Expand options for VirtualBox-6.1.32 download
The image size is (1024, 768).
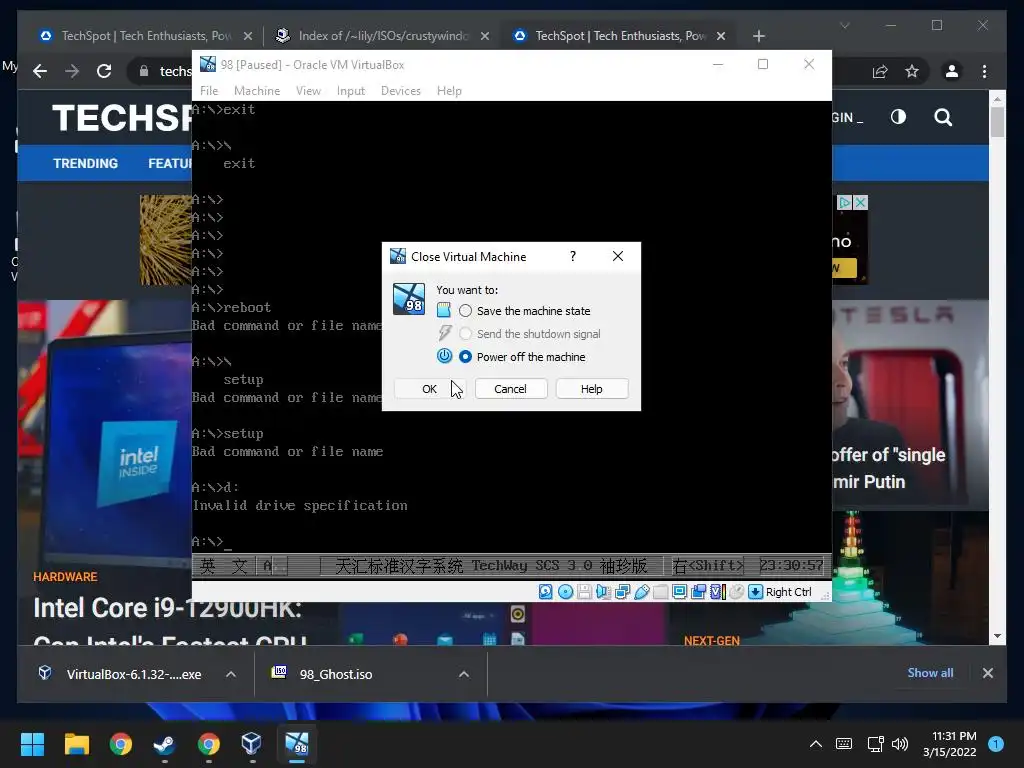tap(231, 674)
